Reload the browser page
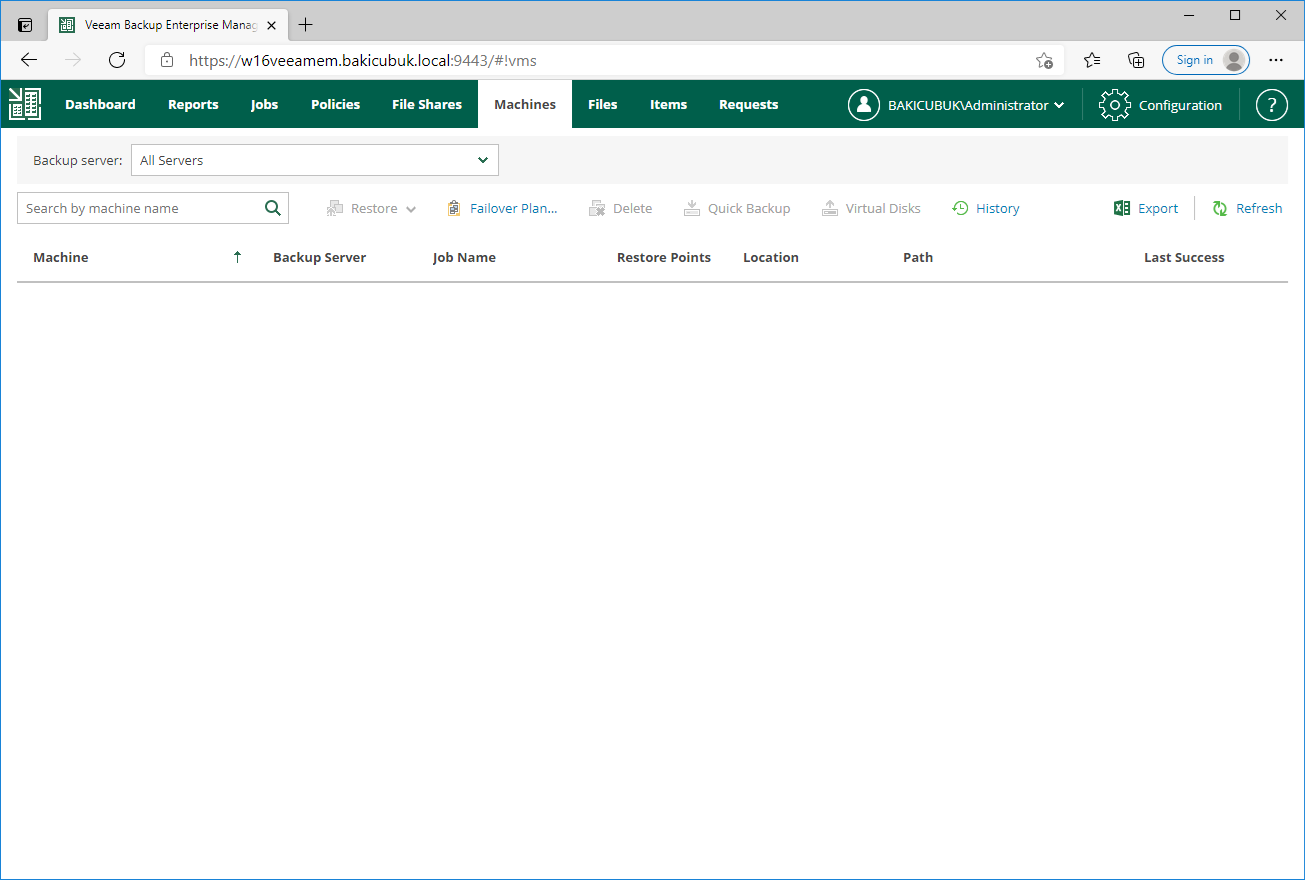 [x=117, y=60]
